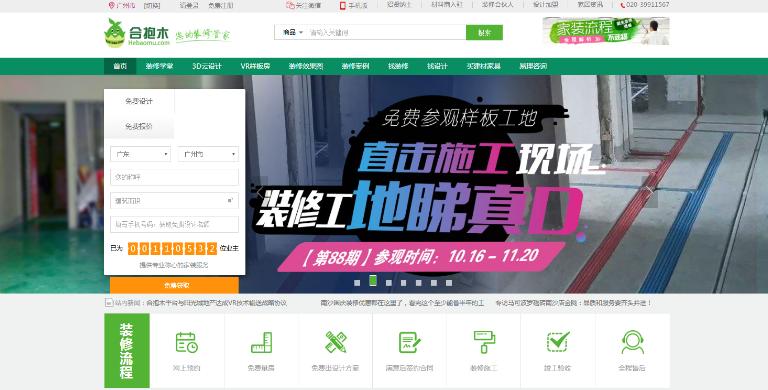Click the green search button
The width and height of the screenshot is (768, 390).
[484, 32]
